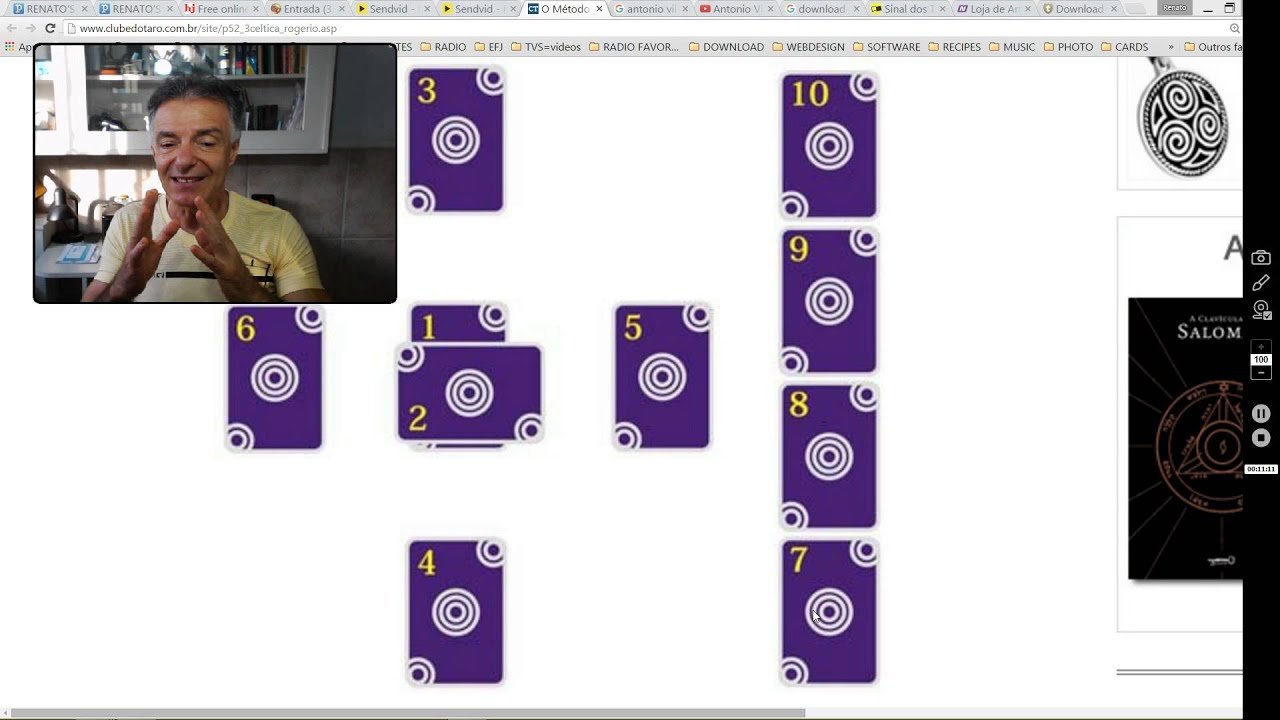Go back with the browser back arrow
The height and width of the screenshot is (720, 1280).
[11, 28]
